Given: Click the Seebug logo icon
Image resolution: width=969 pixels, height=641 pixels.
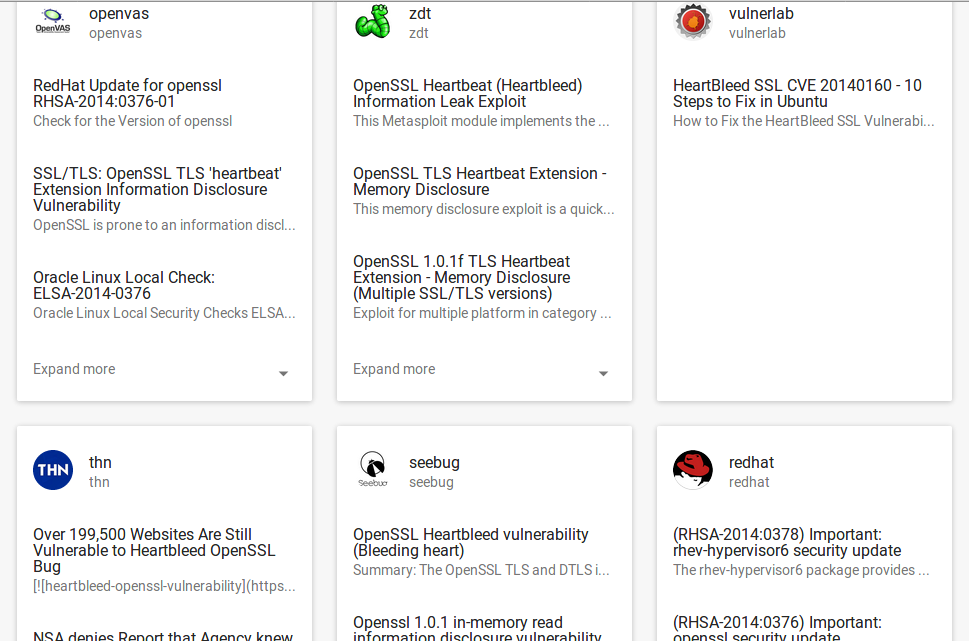Looking at the screenshot, I should [x=373, y=470].
